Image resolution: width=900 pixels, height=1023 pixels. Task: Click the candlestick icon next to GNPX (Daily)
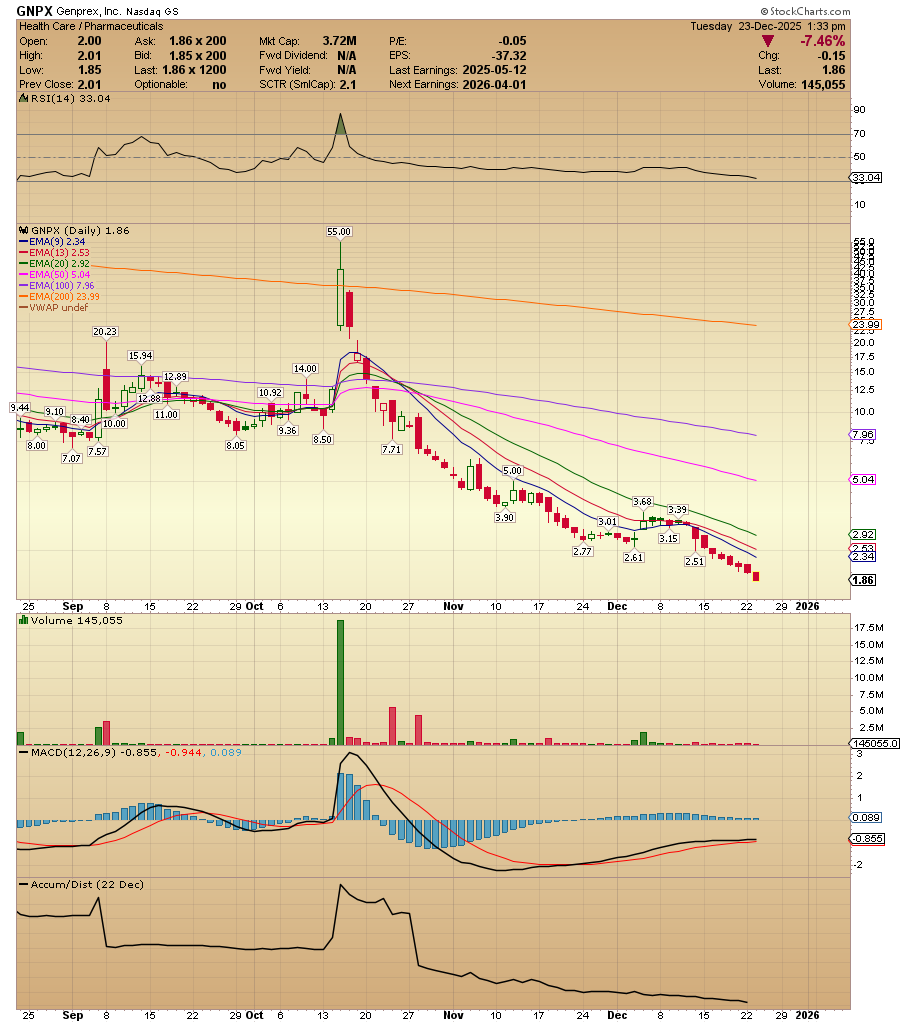pos(24,230)
